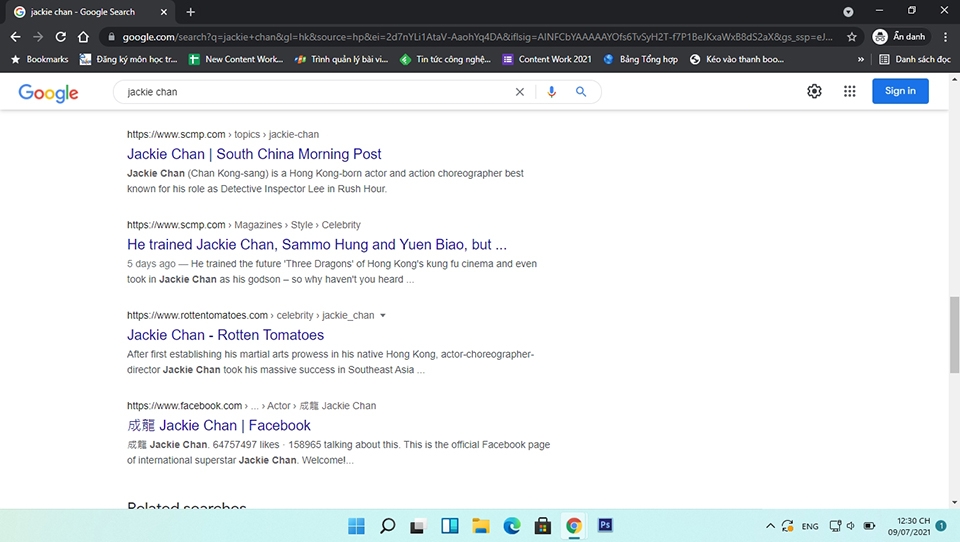Click the sync tray icon
The width and height of the screenshot is (960, 542).
788,526
